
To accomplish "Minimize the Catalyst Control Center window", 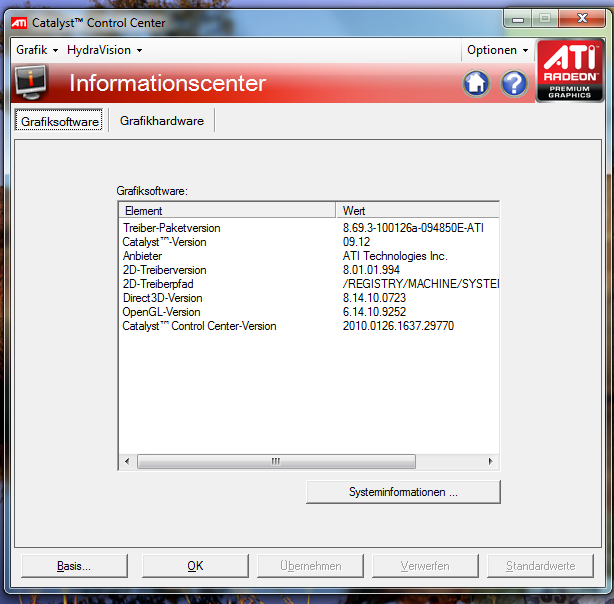I will click(x=518, y=18).
